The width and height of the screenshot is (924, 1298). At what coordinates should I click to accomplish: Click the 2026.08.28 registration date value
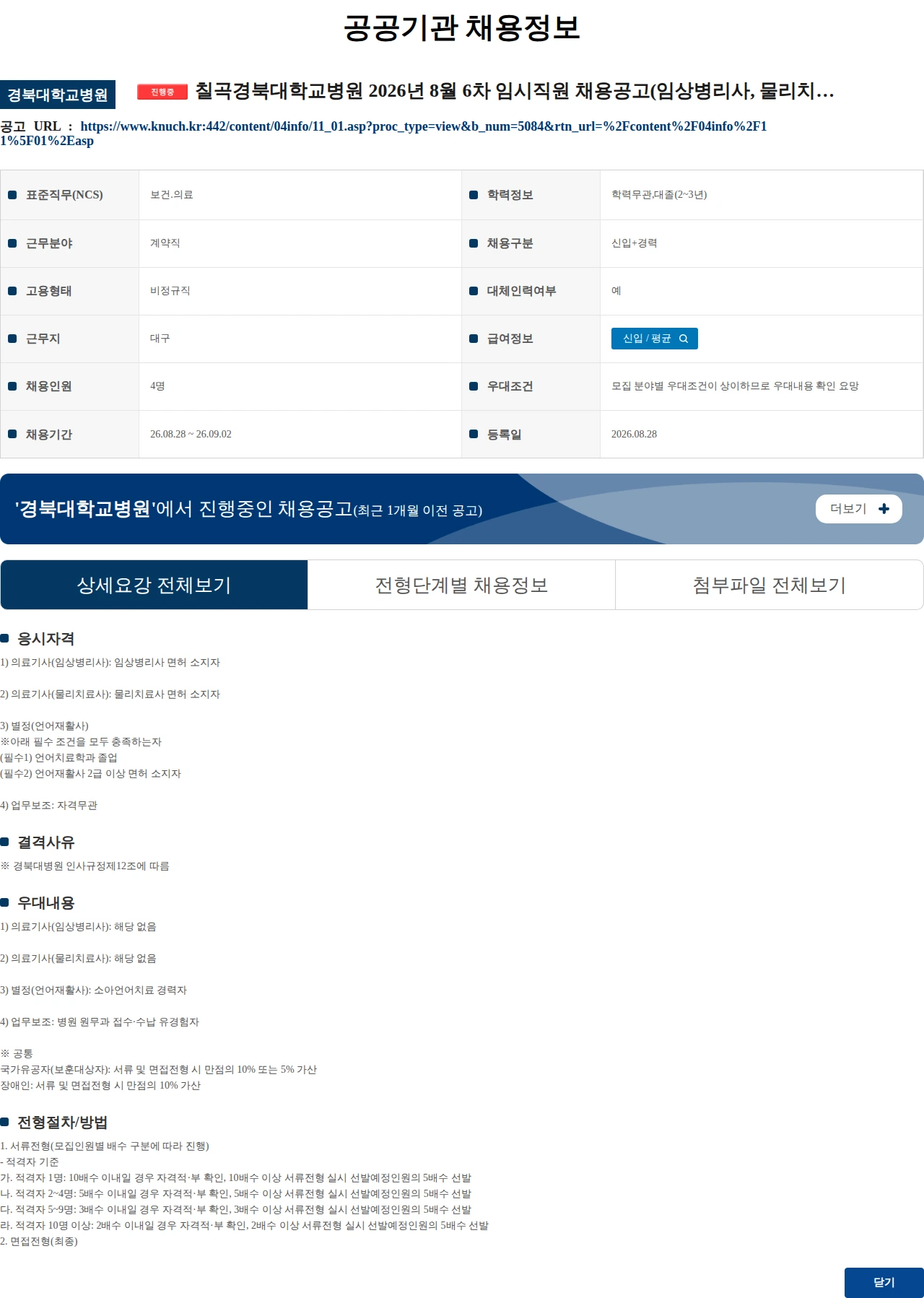(x=634, y=434)
